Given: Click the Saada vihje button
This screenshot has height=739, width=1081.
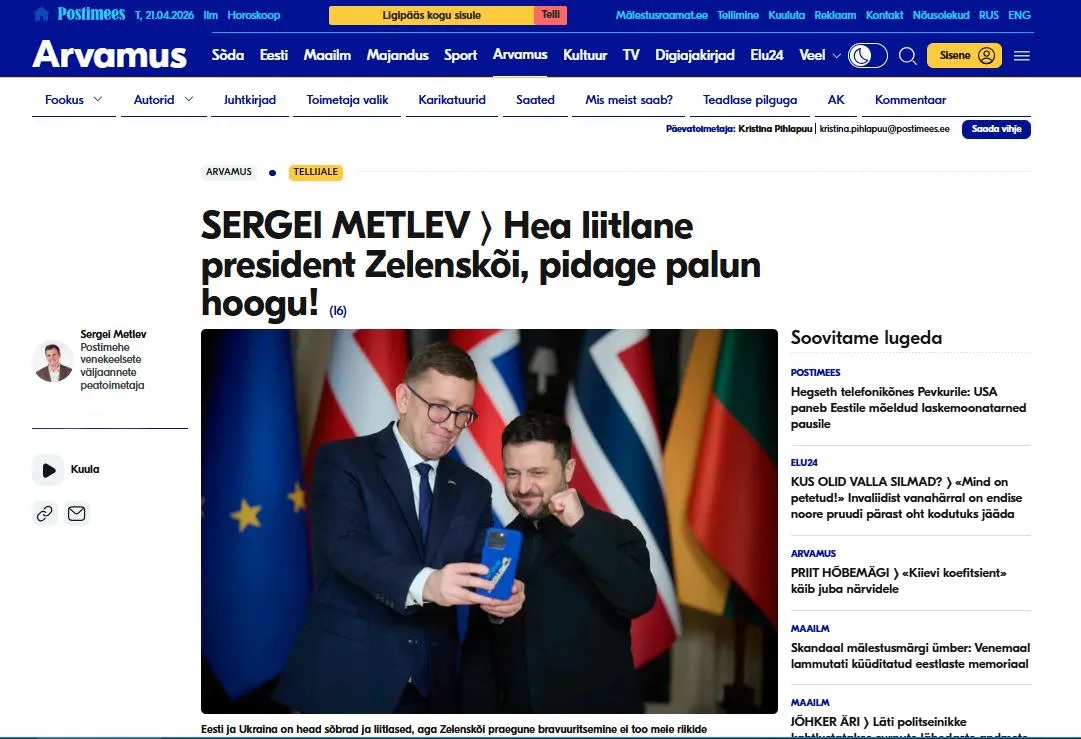Looking at the screenshot, I should (996, 129).
